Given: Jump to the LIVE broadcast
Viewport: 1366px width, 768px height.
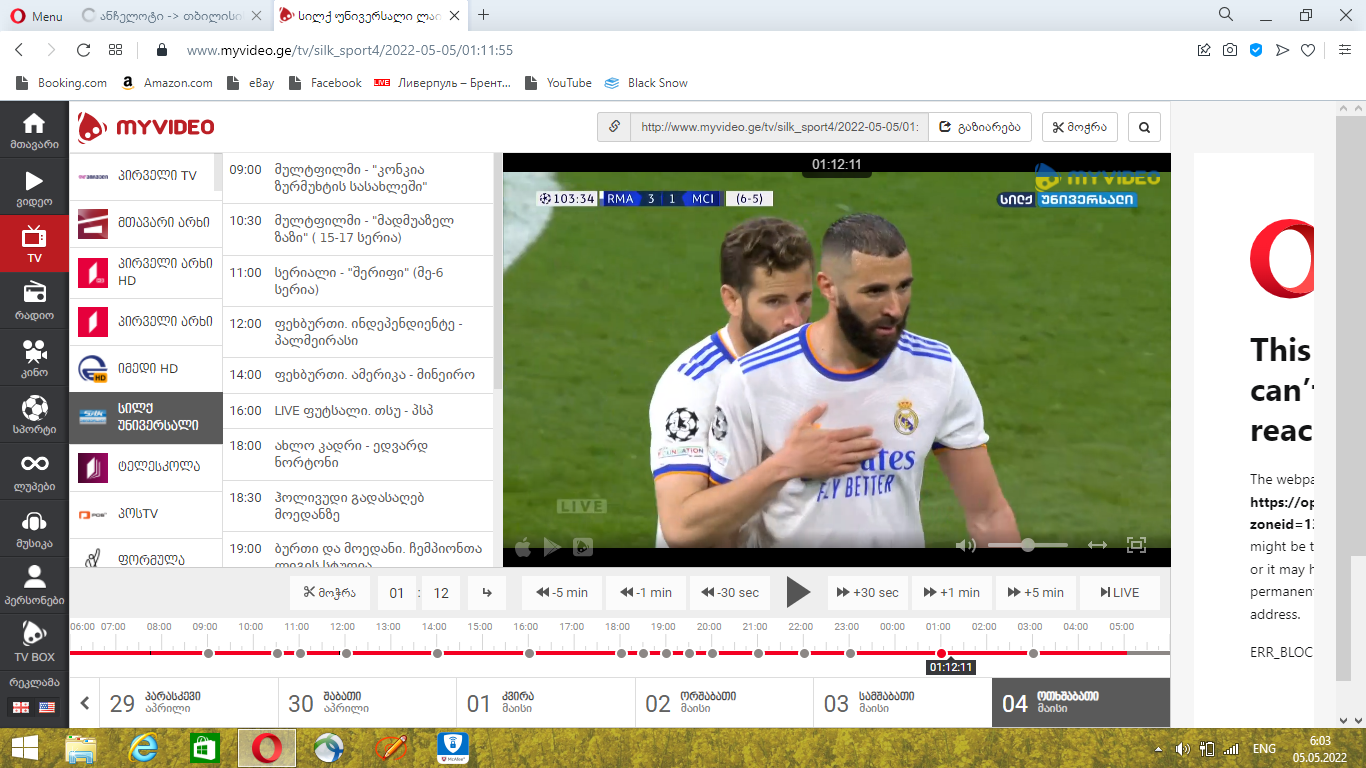Looking at the screenshot, I should pos(1119,592).
